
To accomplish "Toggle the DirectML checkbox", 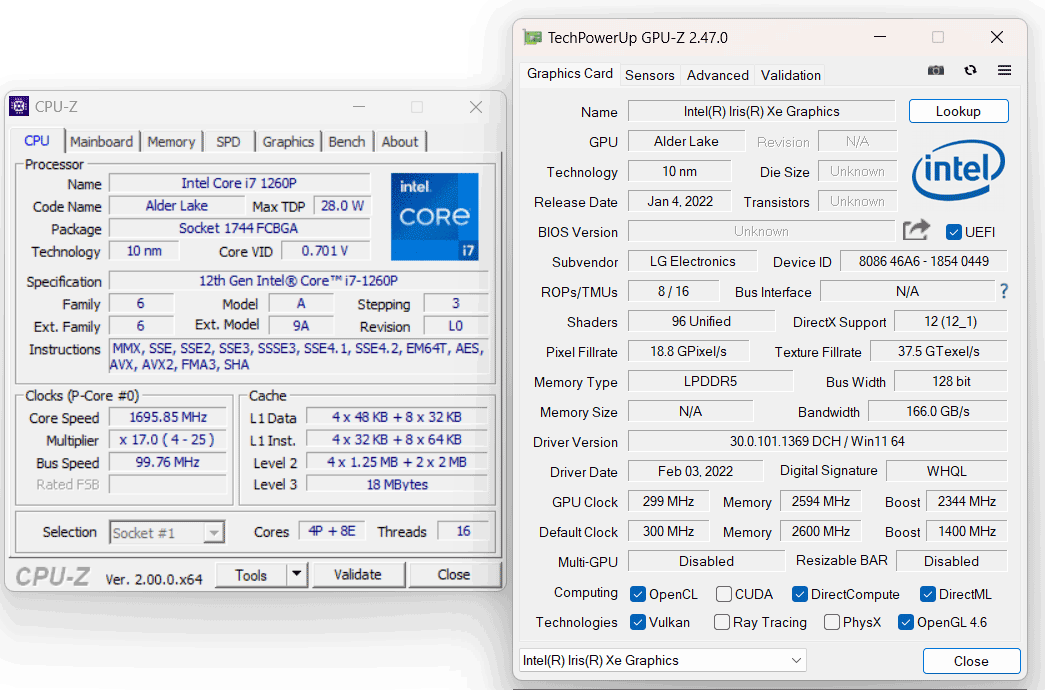I will [x=928, y=594].
